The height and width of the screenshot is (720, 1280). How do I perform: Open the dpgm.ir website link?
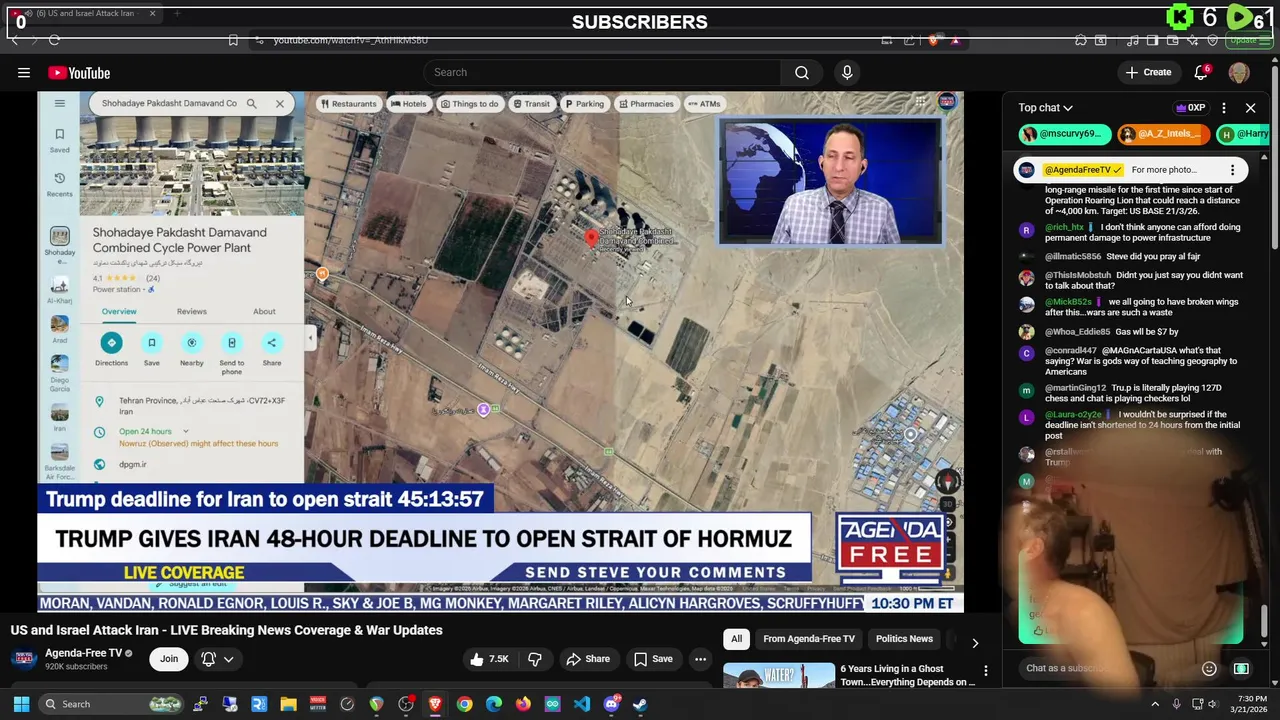click(133, 464)
